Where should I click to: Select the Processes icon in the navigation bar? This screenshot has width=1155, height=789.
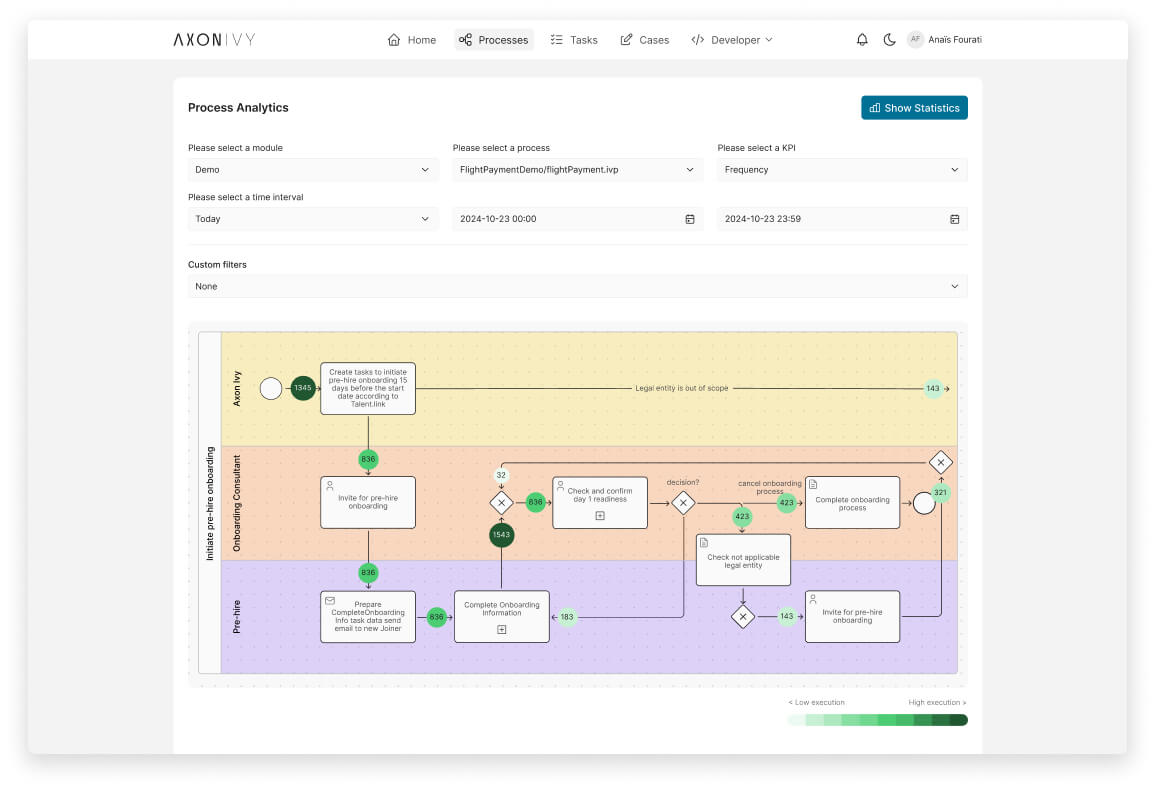pos(467,40)
